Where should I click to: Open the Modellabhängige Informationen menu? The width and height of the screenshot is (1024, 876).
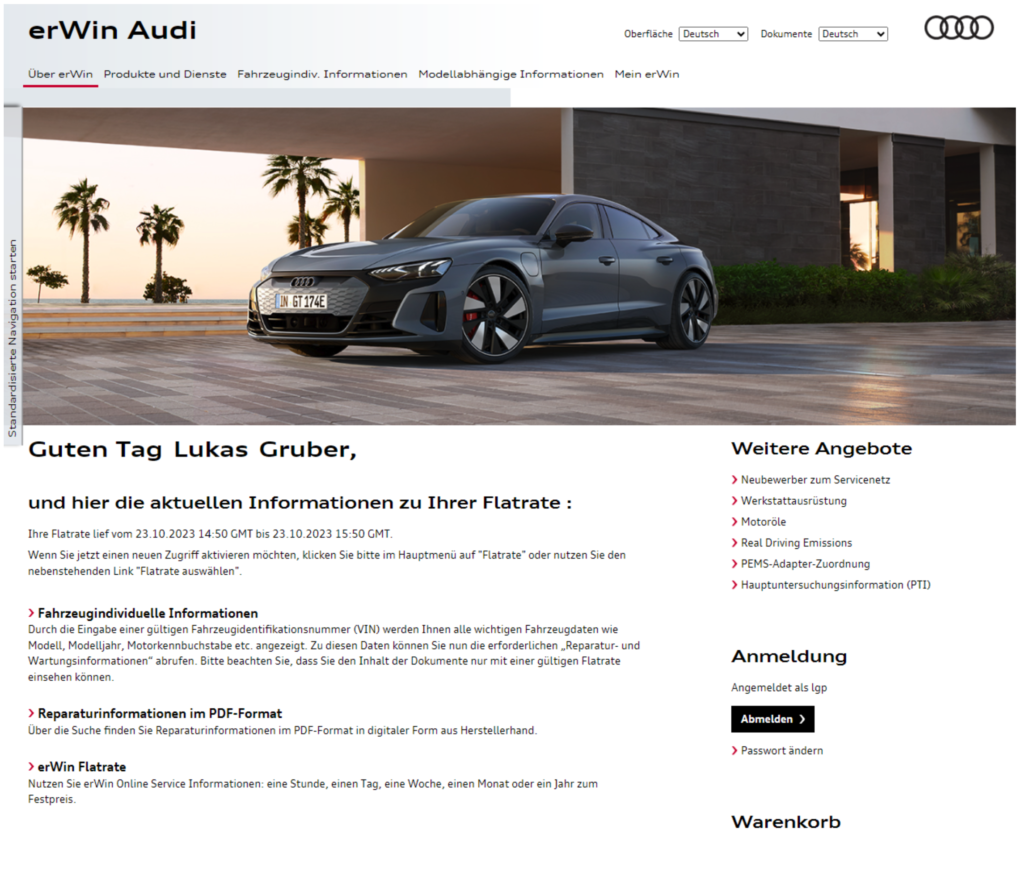point(511,74)
